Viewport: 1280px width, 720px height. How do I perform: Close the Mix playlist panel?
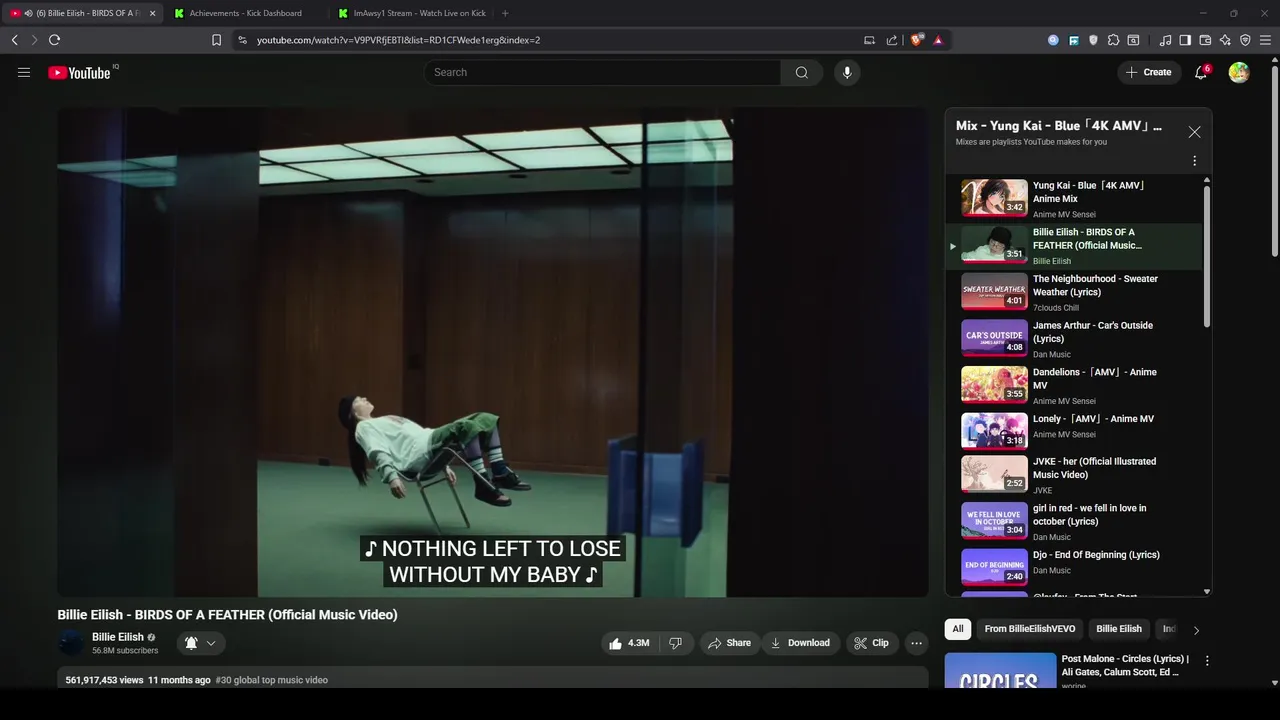click(x=1194, y=132)
